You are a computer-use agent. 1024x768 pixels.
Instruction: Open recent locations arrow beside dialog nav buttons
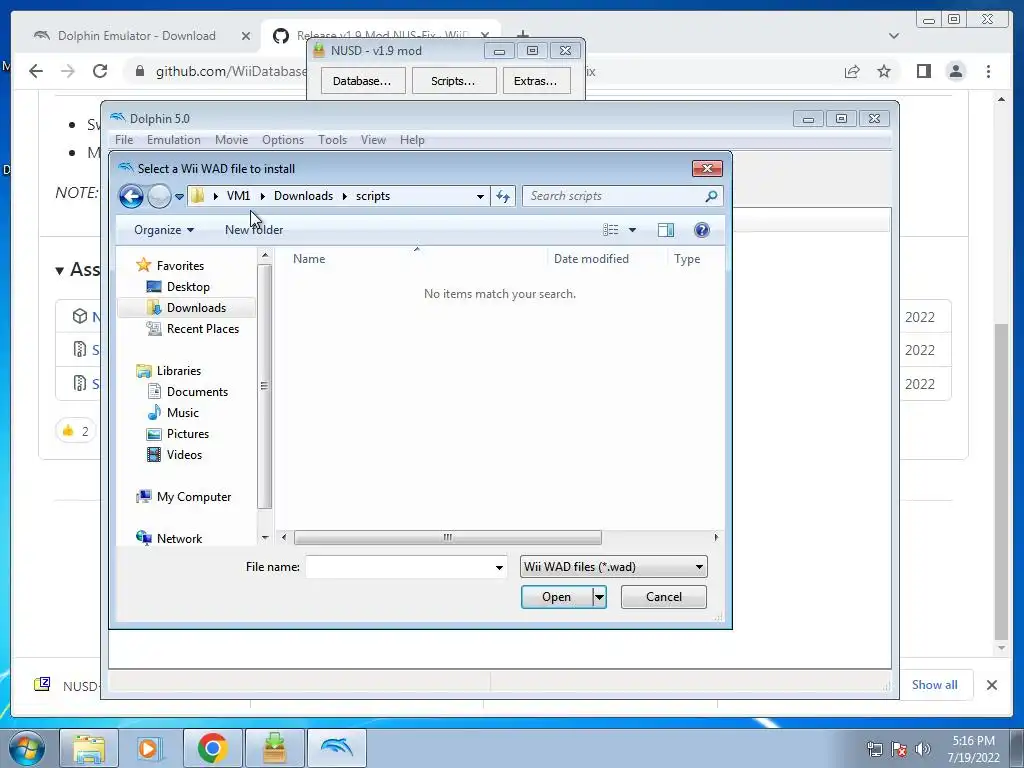[x=179, y=197]
